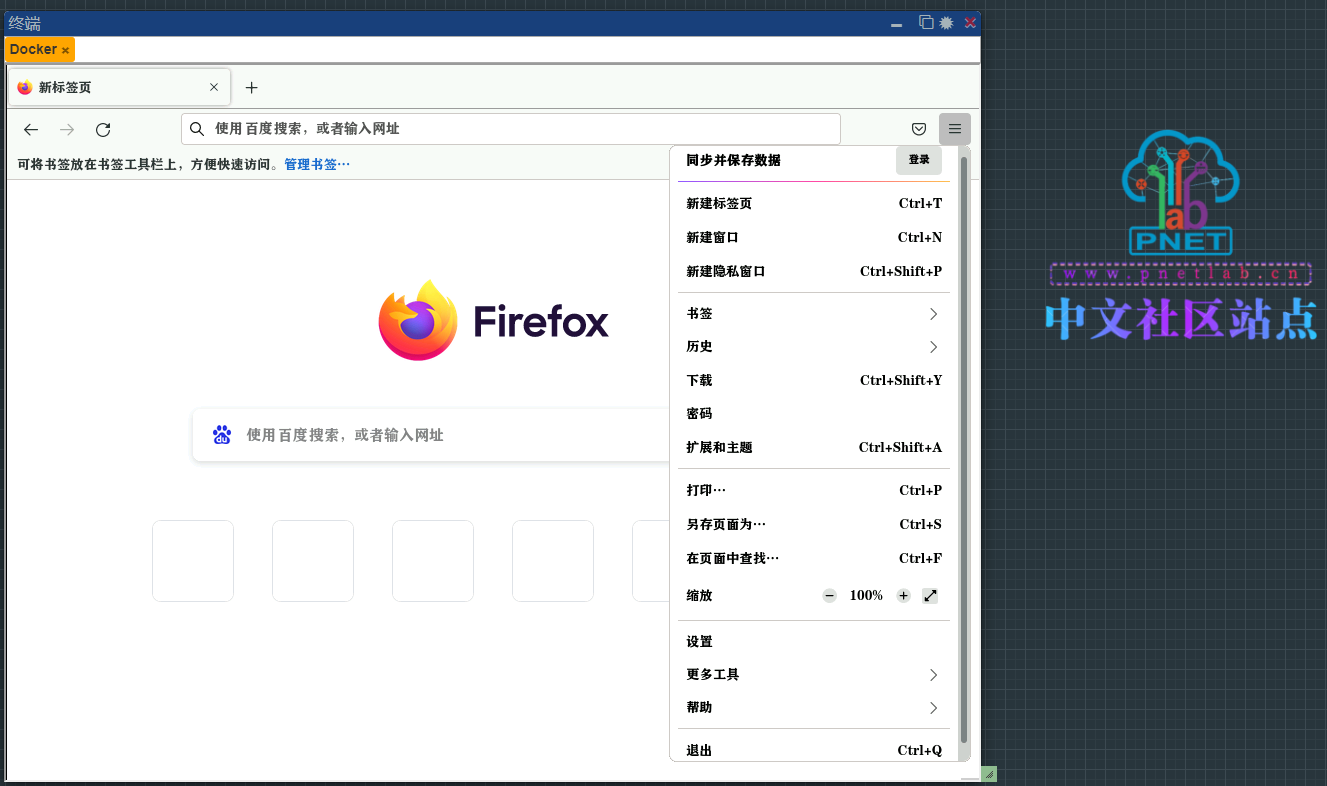
Task: Open 扩展和主题
Action: pyautogui.click(x=814, y=448)
